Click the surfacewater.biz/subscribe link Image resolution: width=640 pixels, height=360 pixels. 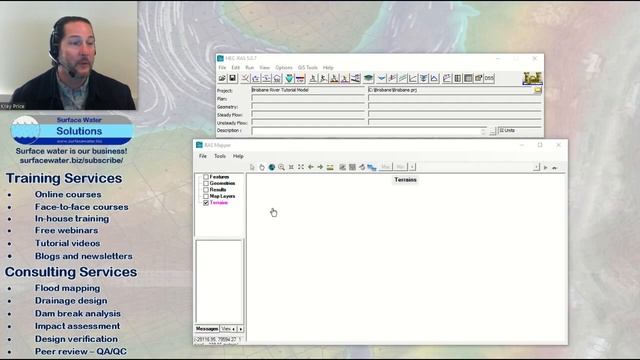[x=71, y=160]
